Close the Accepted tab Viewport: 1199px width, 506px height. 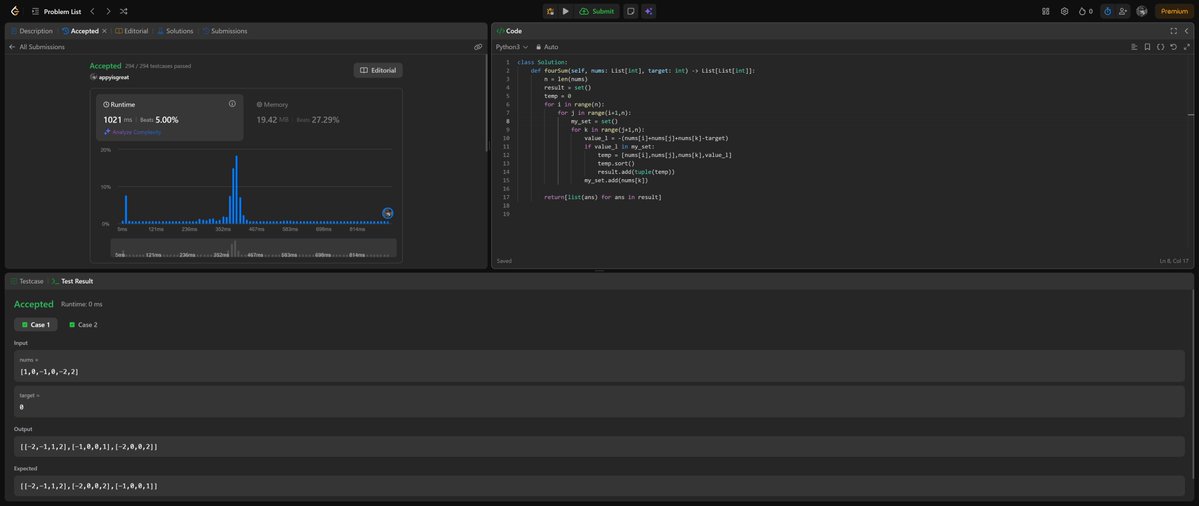pyautogui.click(x=105, y=31)
